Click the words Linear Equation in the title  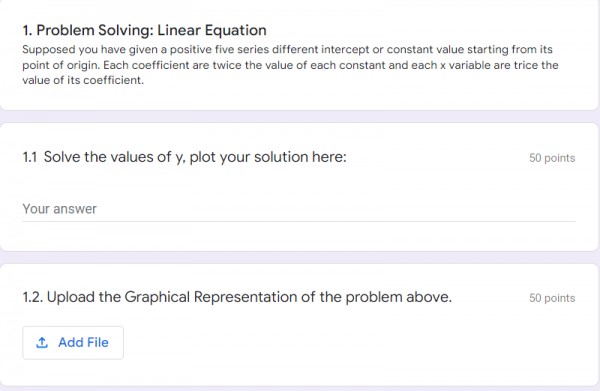(x=212, y=30)
